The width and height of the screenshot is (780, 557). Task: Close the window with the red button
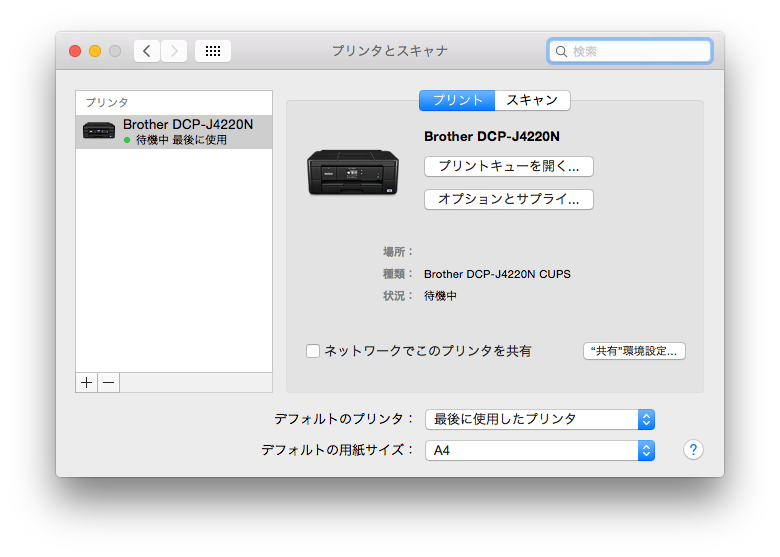75,51
